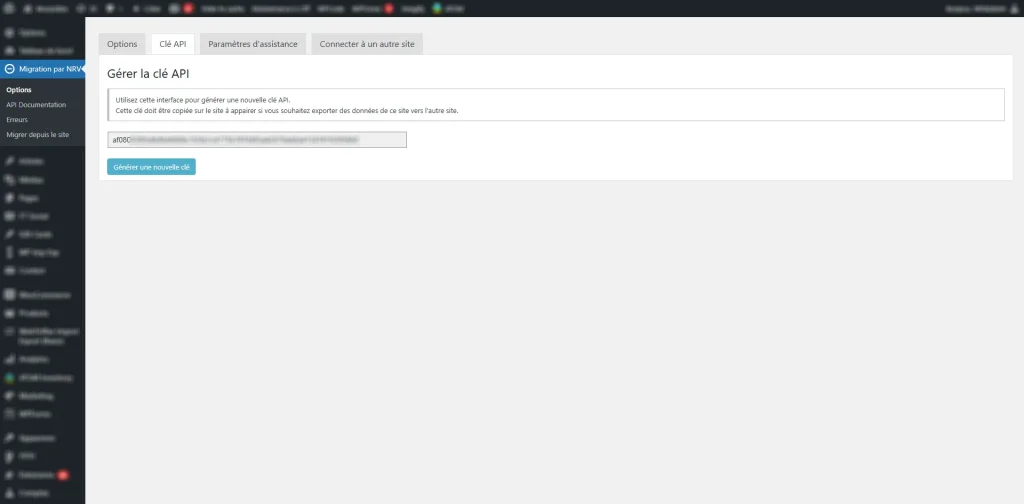Image resolution: width=1024 pixels, height=504 pixels.
Task: Click Migration par NRV sidebar menu
Action: pyautogui.click(x=42, y=69)
